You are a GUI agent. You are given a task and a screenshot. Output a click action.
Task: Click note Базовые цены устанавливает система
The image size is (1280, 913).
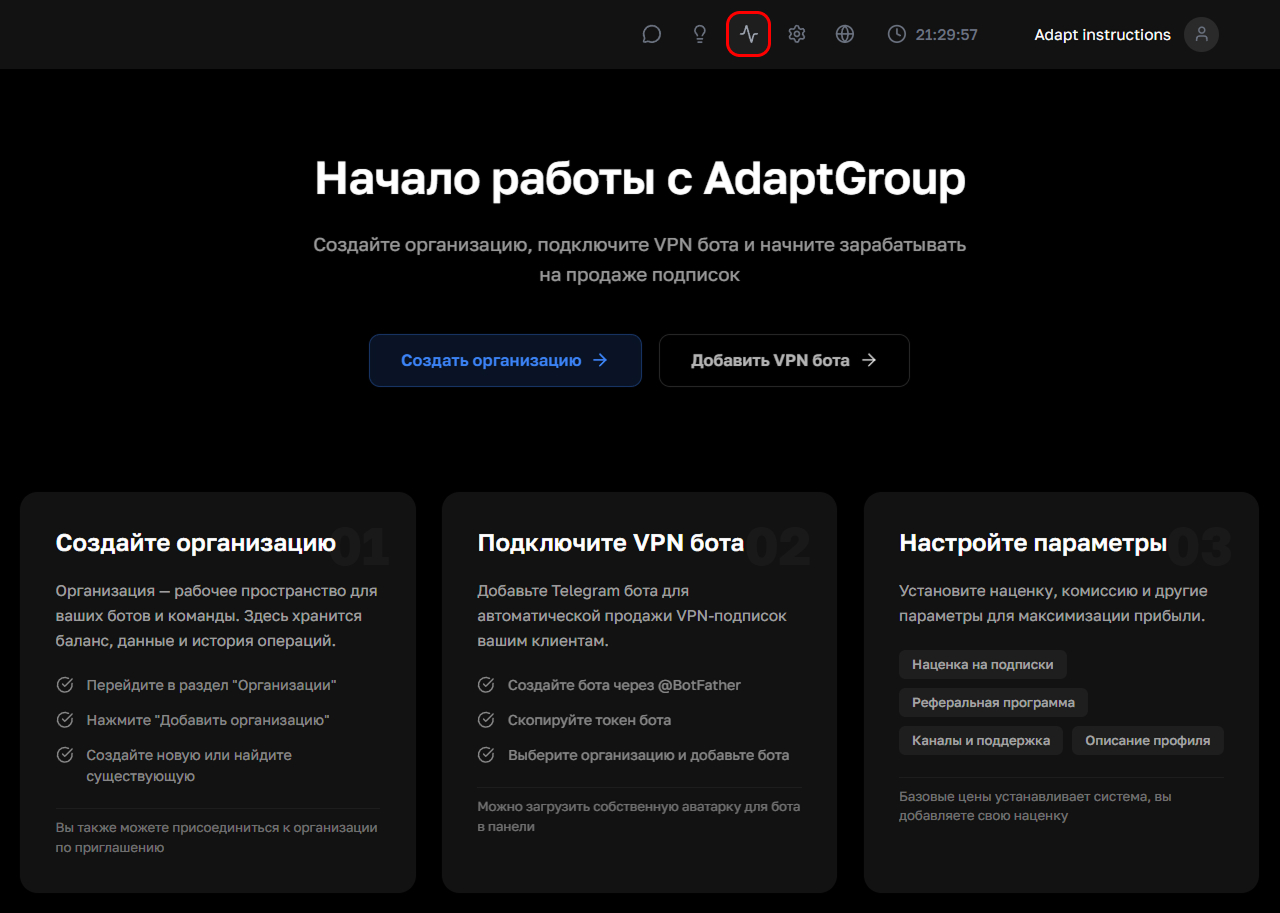pyautogui.click(x=1035, y=806)
